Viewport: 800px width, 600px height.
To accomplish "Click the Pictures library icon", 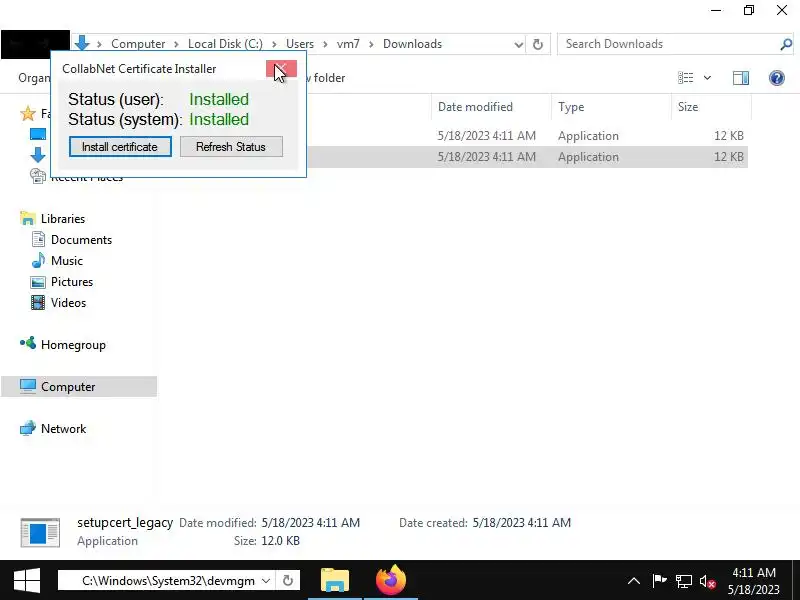I will point(38,282).
